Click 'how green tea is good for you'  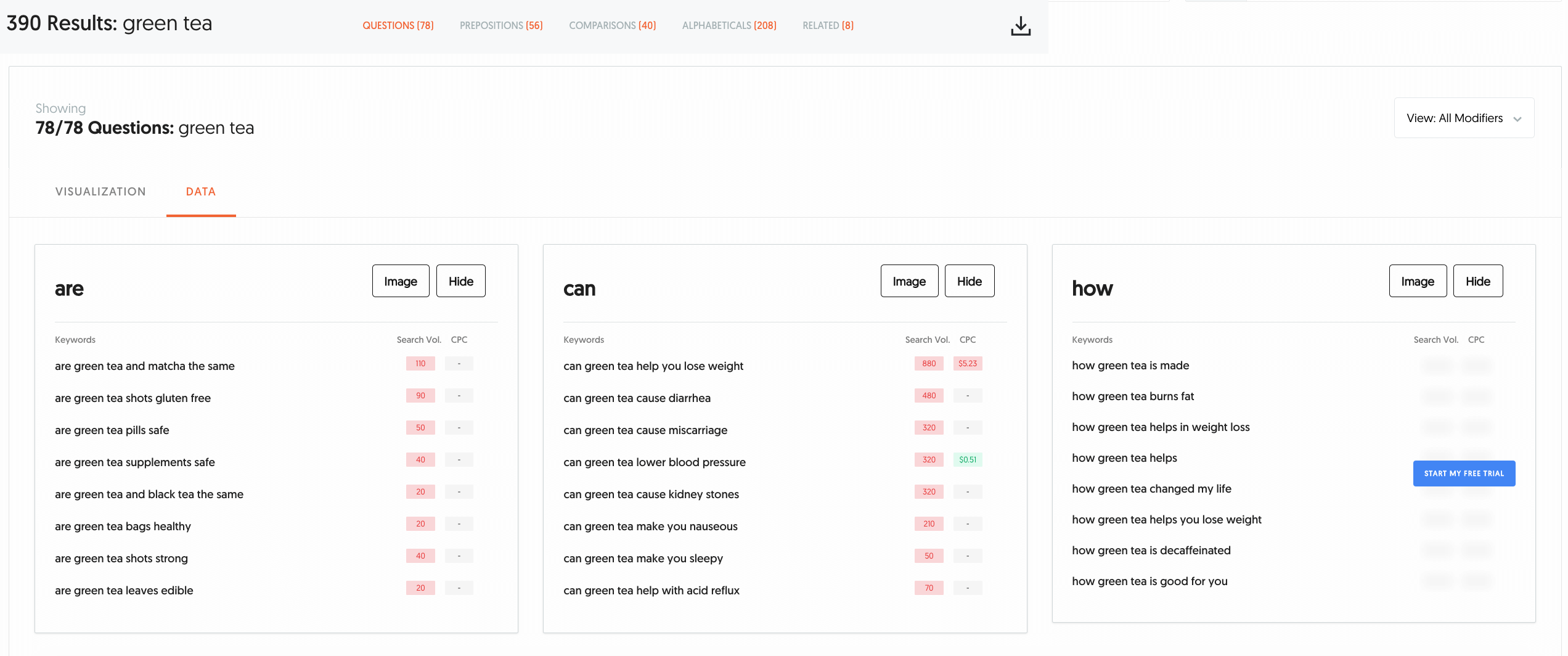pyautogui.click(x=1149, y=581)
